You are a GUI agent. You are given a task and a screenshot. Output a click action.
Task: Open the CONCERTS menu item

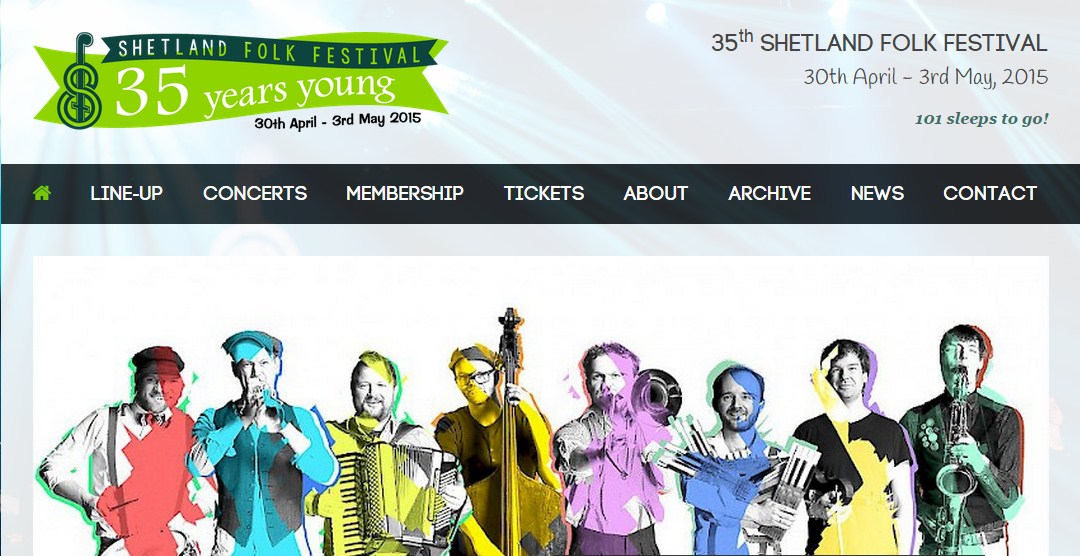point(255,194)
